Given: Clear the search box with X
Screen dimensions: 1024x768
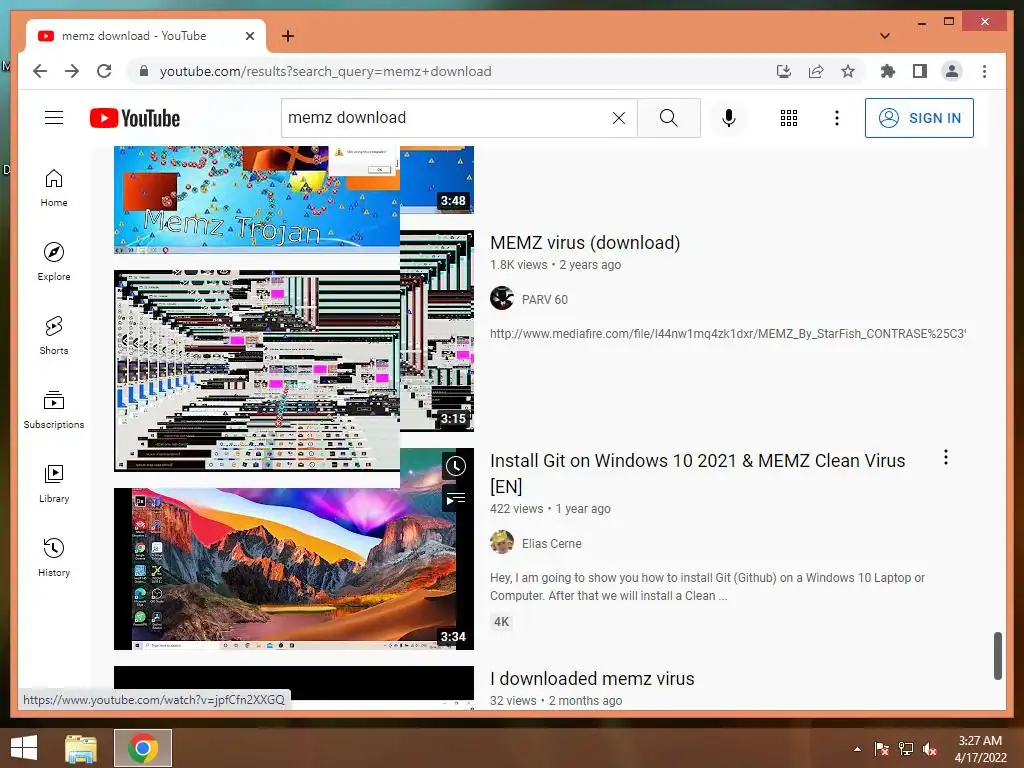Looking at the screenshot, I should [618, 118].
